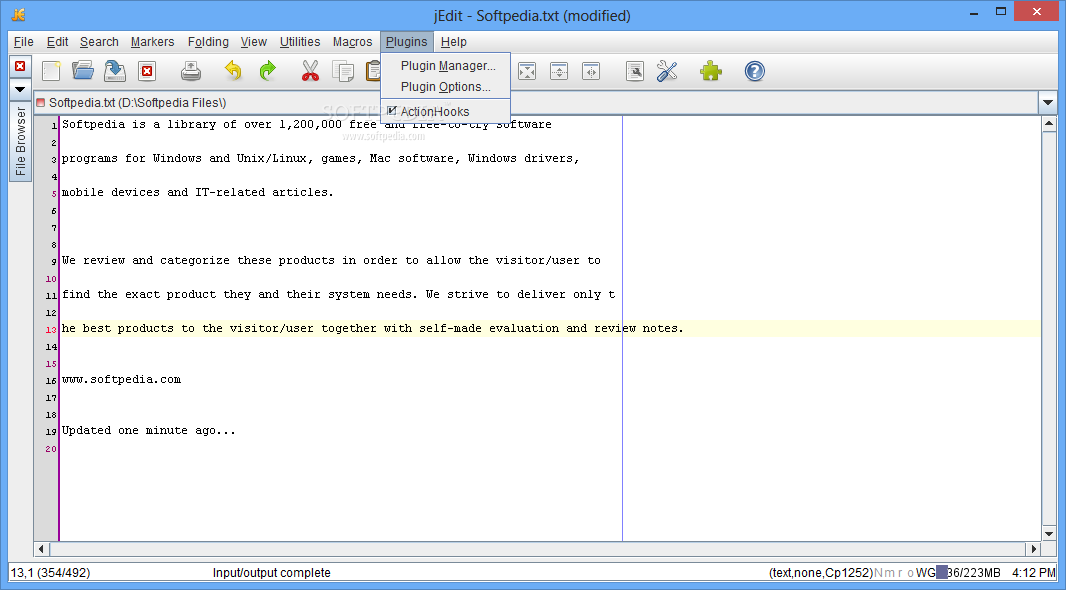Open the Search menu

pos(99,41)
